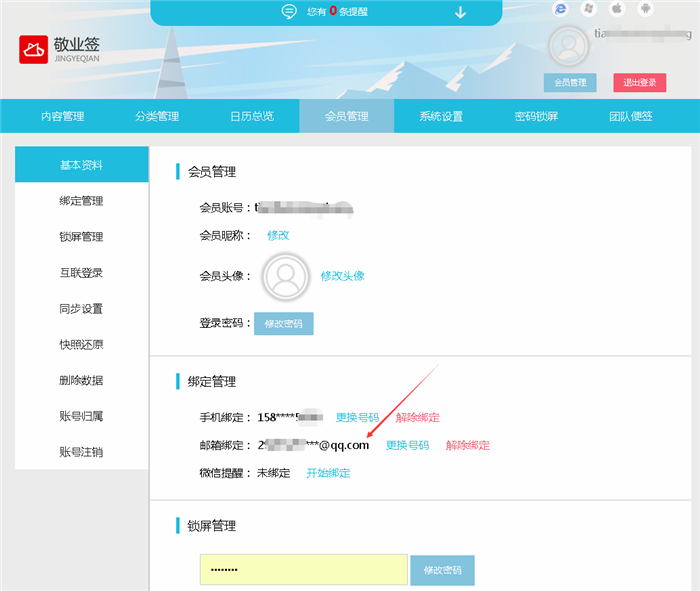Click the user avatar in the header

click(x=569, y=46)
